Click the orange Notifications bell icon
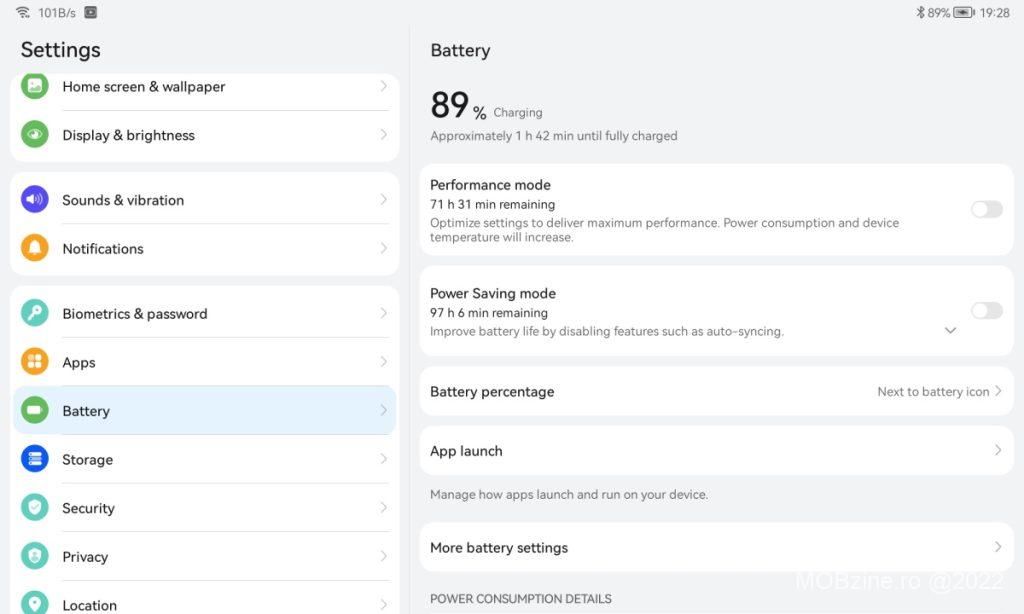This screenshot has height=614, width=1024. (x=35, y=248)
